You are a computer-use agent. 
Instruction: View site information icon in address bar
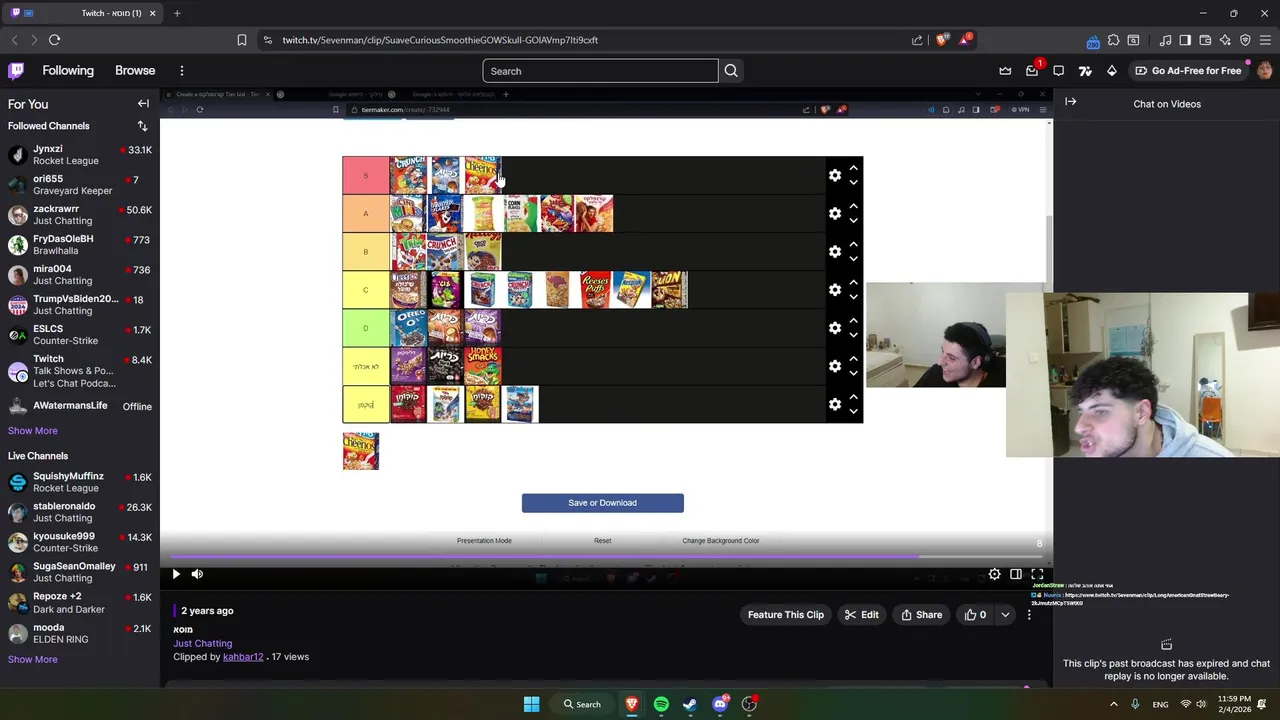tap(267, 40)
